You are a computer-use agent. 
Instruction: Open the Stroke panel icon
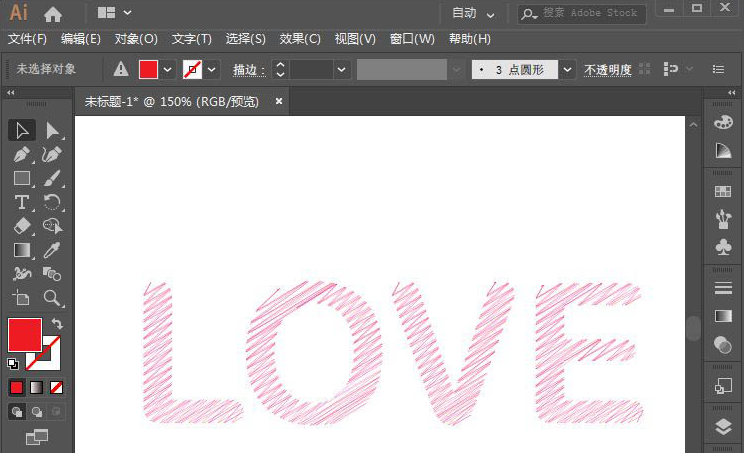point(723,288)
